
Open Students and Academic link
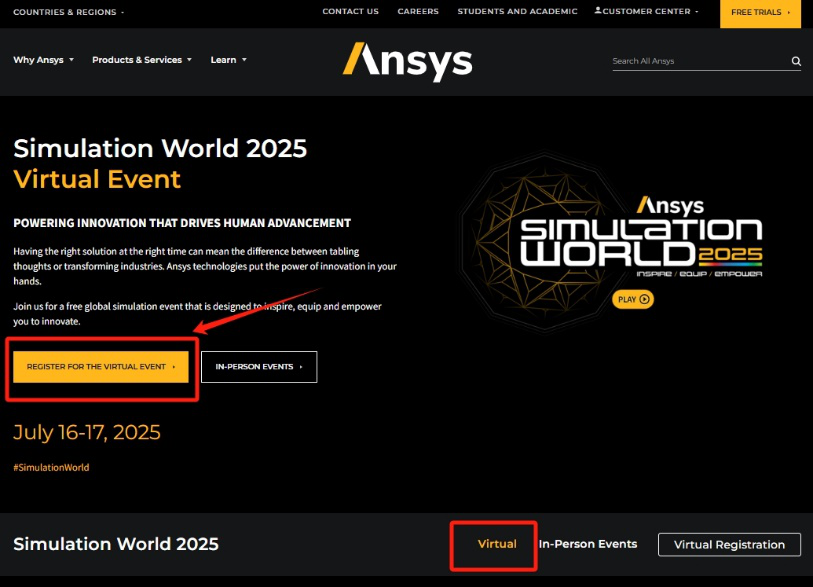point(517,11)
